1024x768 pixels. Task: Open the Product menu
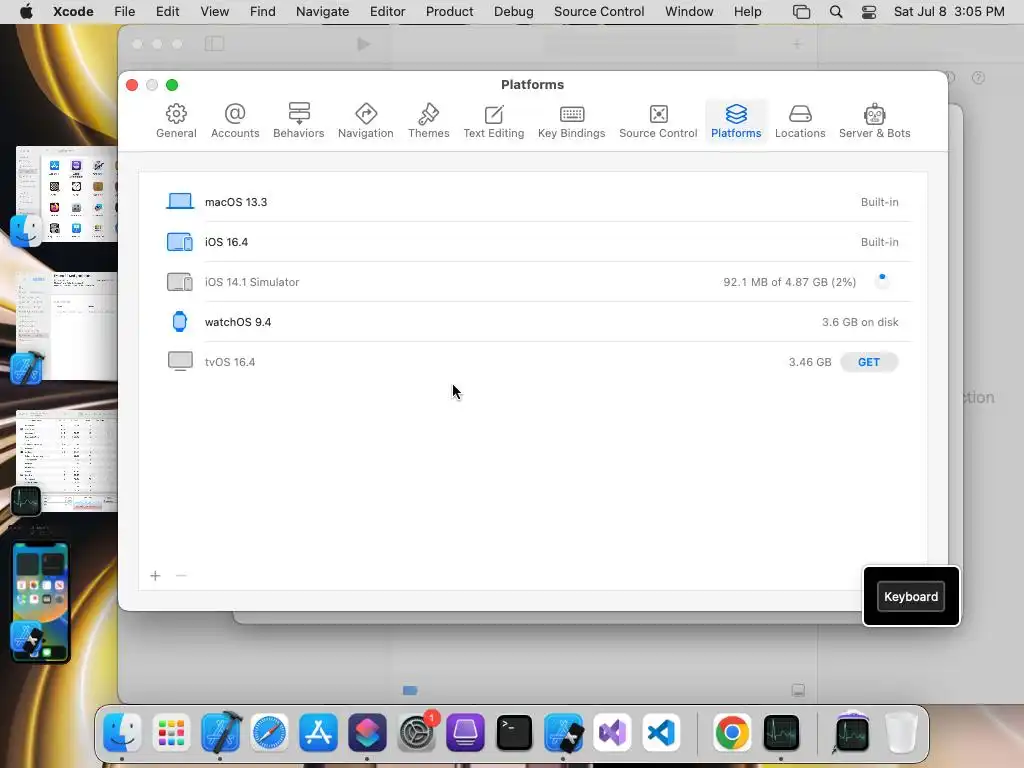(449, 11)
